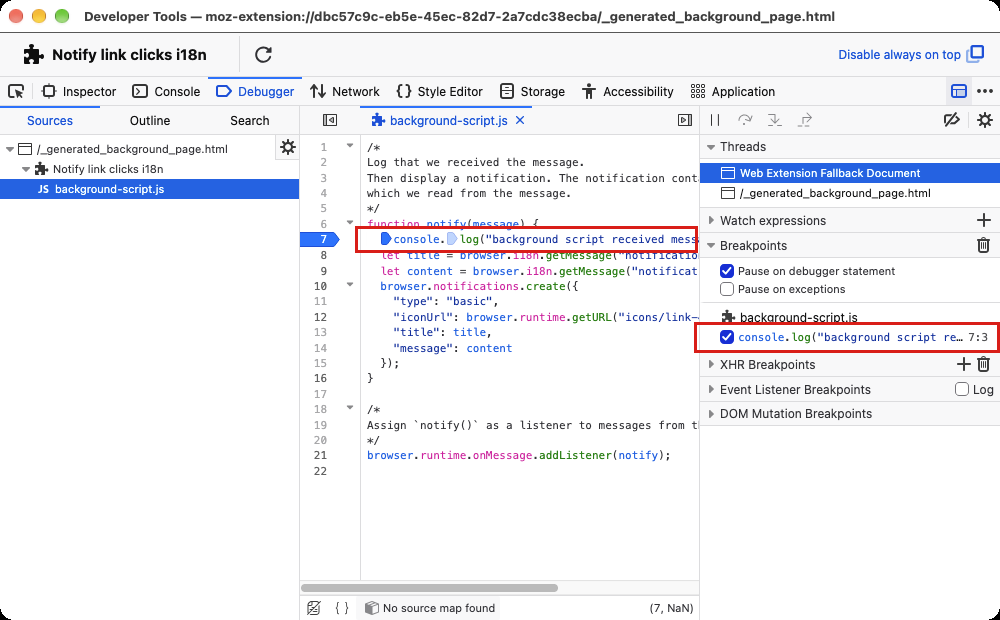Select Web Extension Fallback Document thread

pyautogui.click(x=850, y=173)
